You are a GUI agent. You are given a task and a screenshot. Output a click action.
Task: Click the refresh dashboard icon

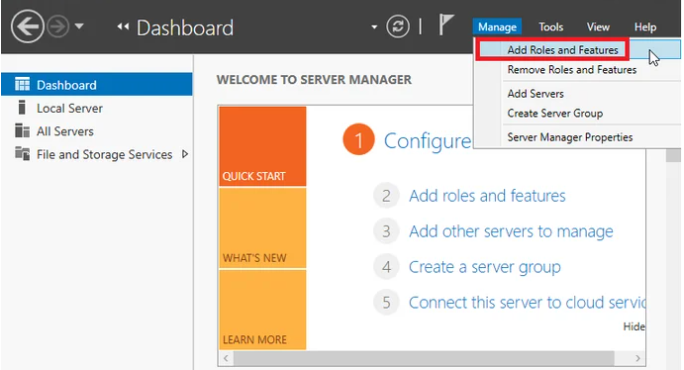pyautogui.click(x=398, y=27)
